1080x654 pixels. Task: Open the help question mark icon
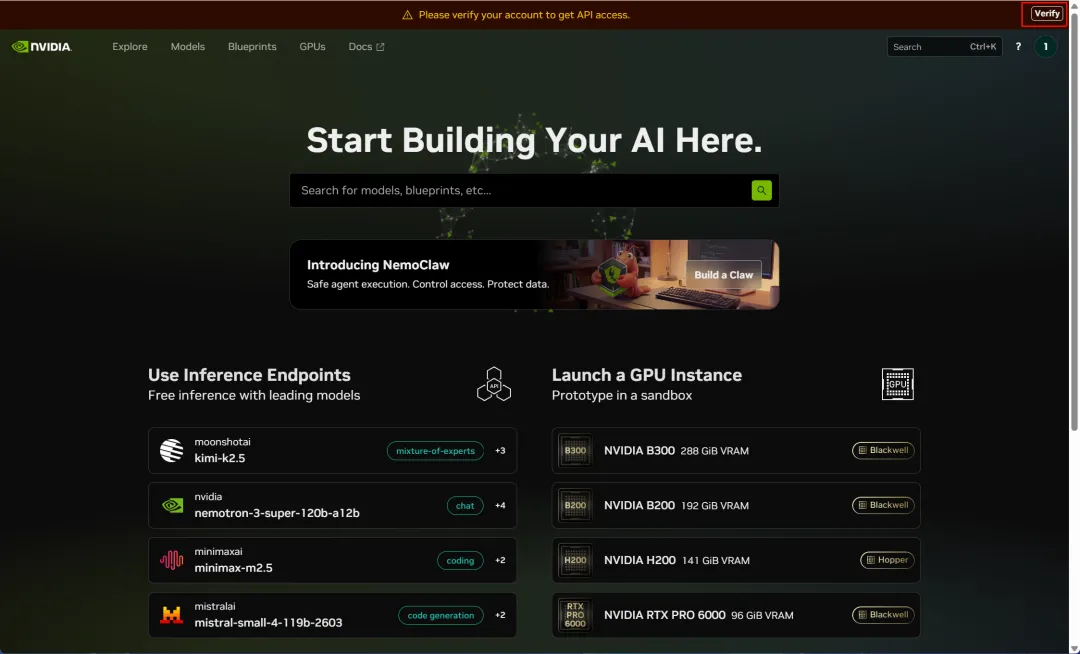pos(1018,47)
